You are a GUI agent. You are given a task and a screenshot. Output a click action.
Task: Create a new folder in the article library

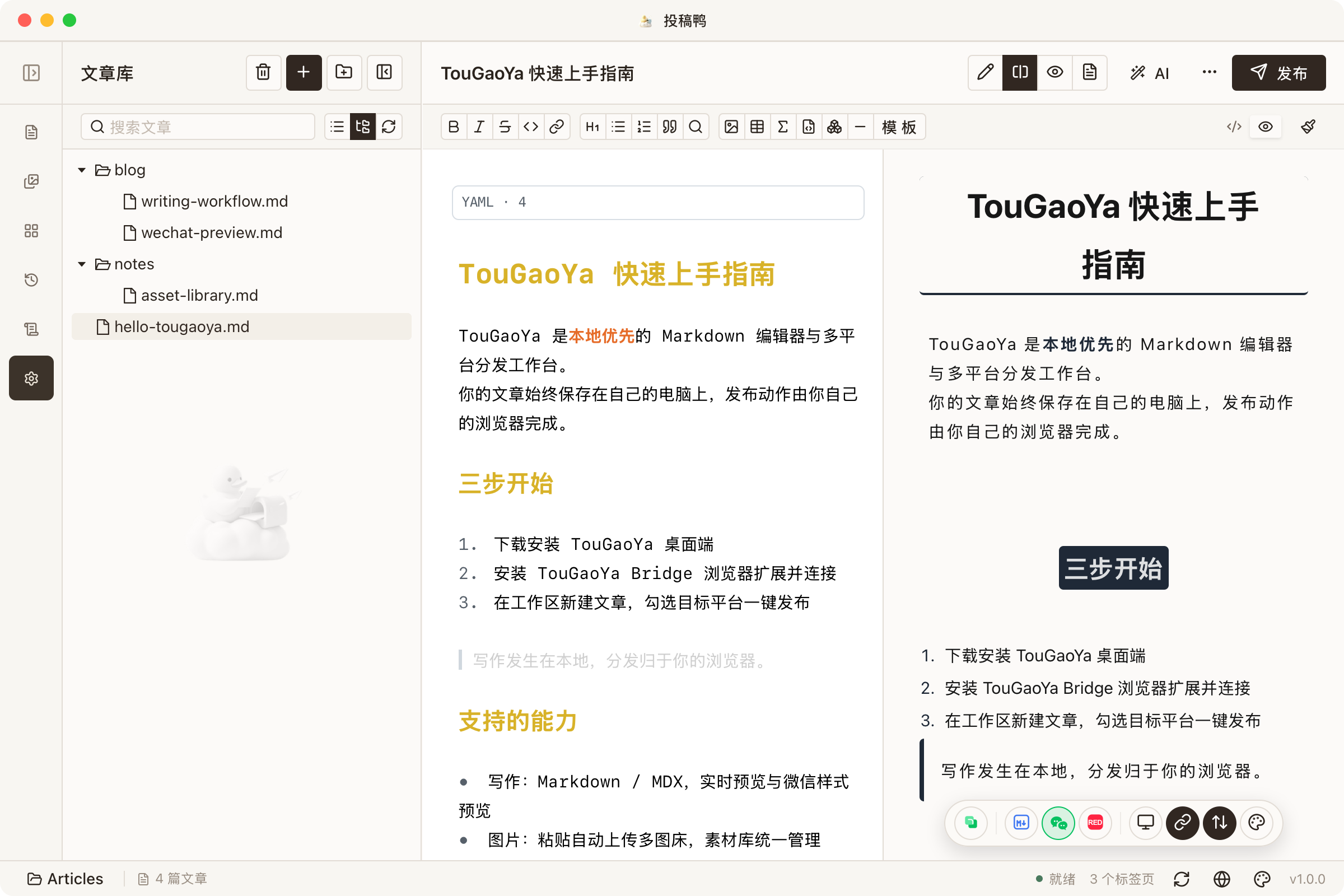[x=344, y=73]
